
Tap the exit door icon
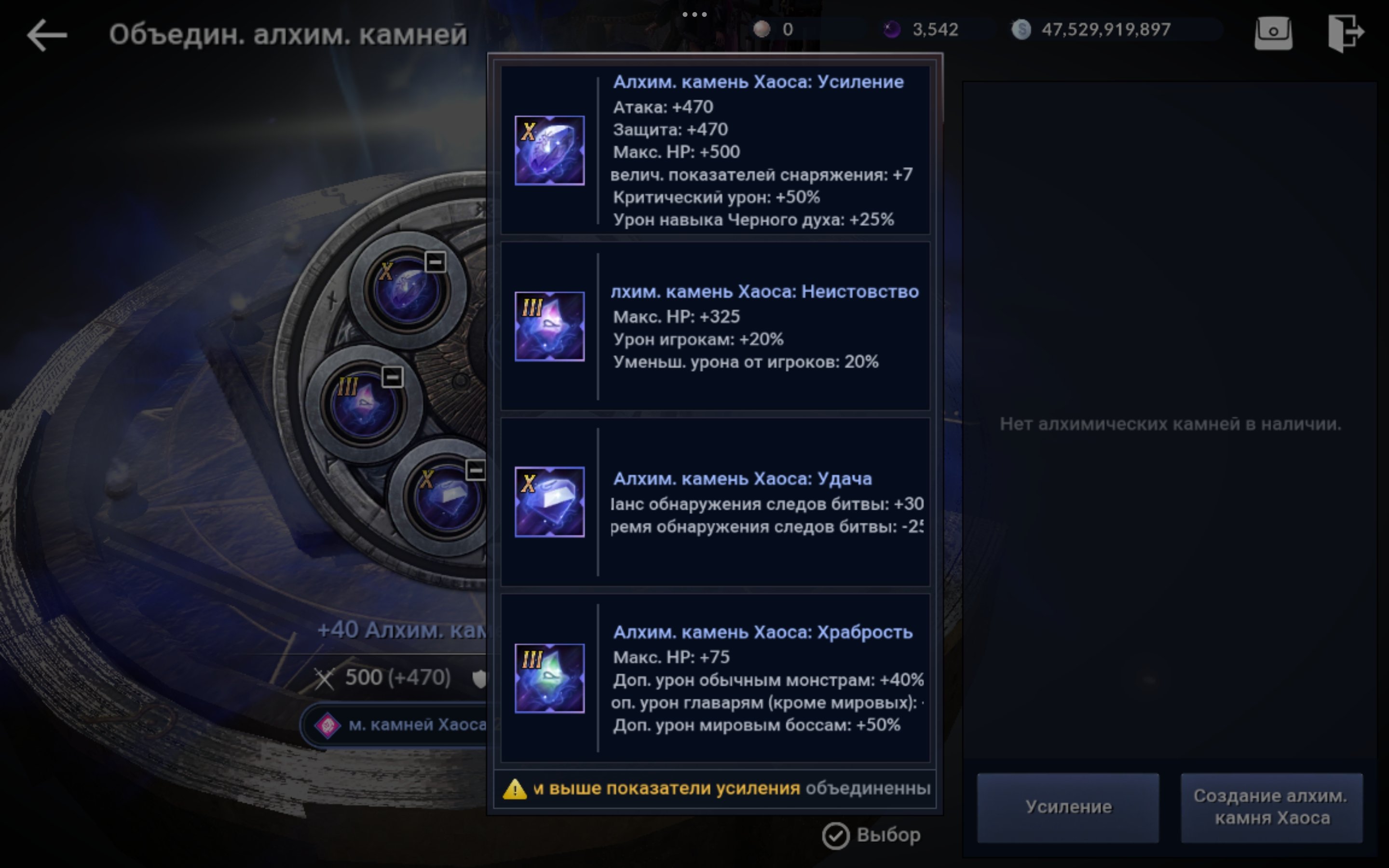point(1346,33)
